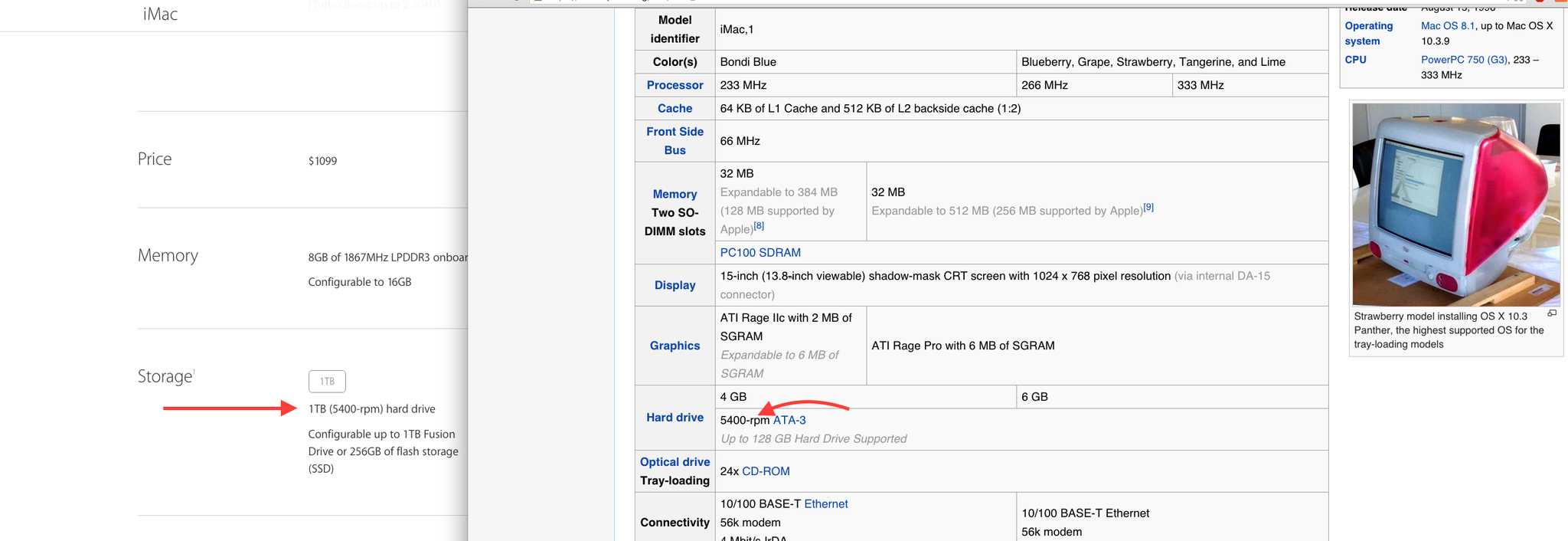
Task: Follow the Hard drive row header link
Action: pos(675,418)
